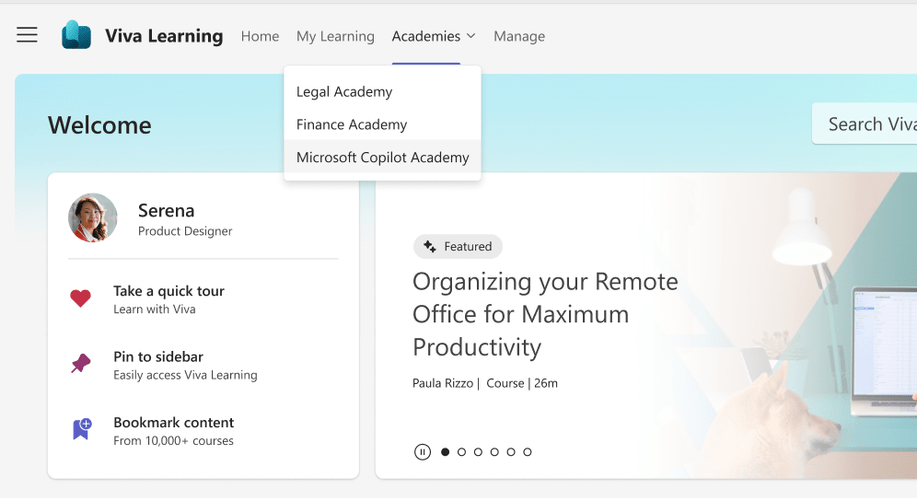Go to the Home tab

[x=260, y=36]
